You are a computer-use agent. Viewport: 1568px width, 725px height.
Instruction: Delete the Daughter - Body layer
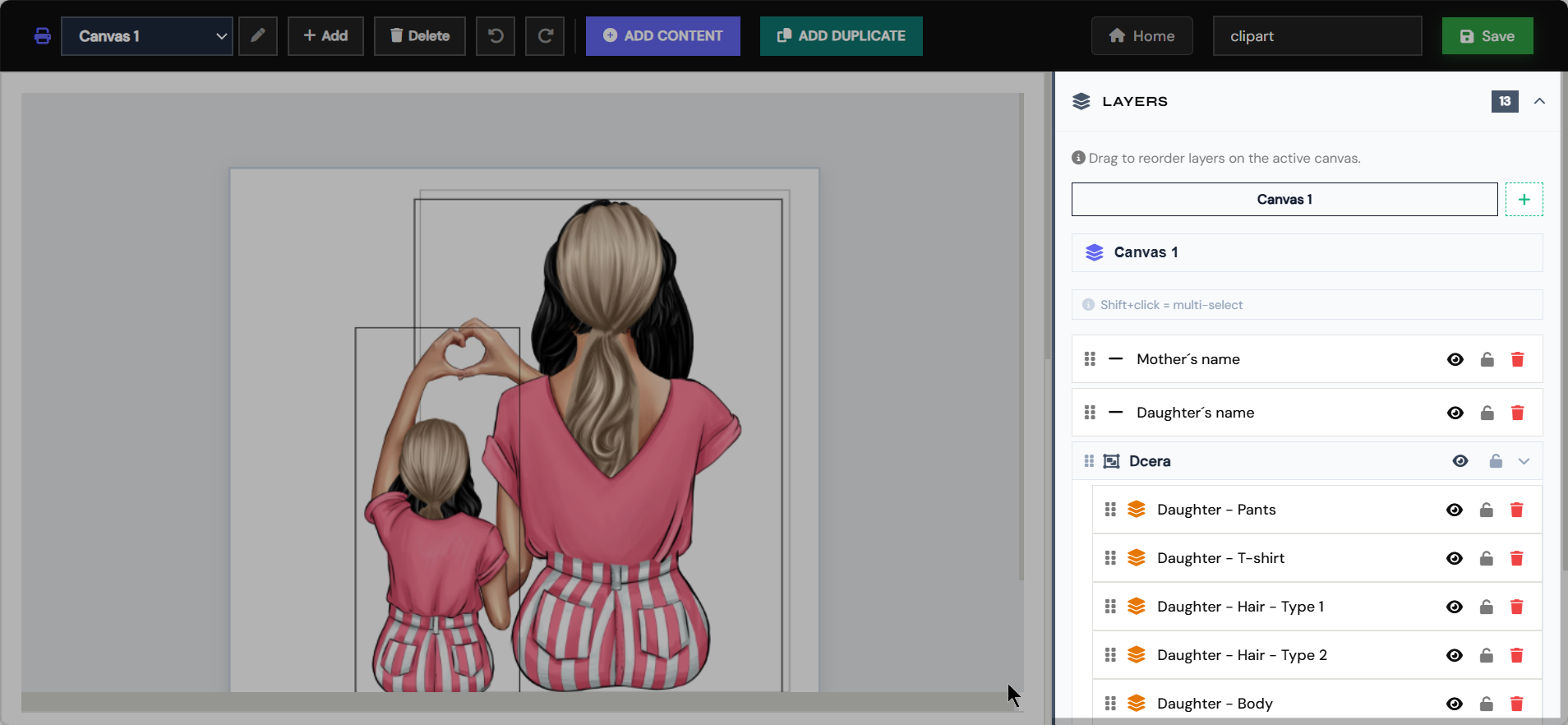point(1517,704)
